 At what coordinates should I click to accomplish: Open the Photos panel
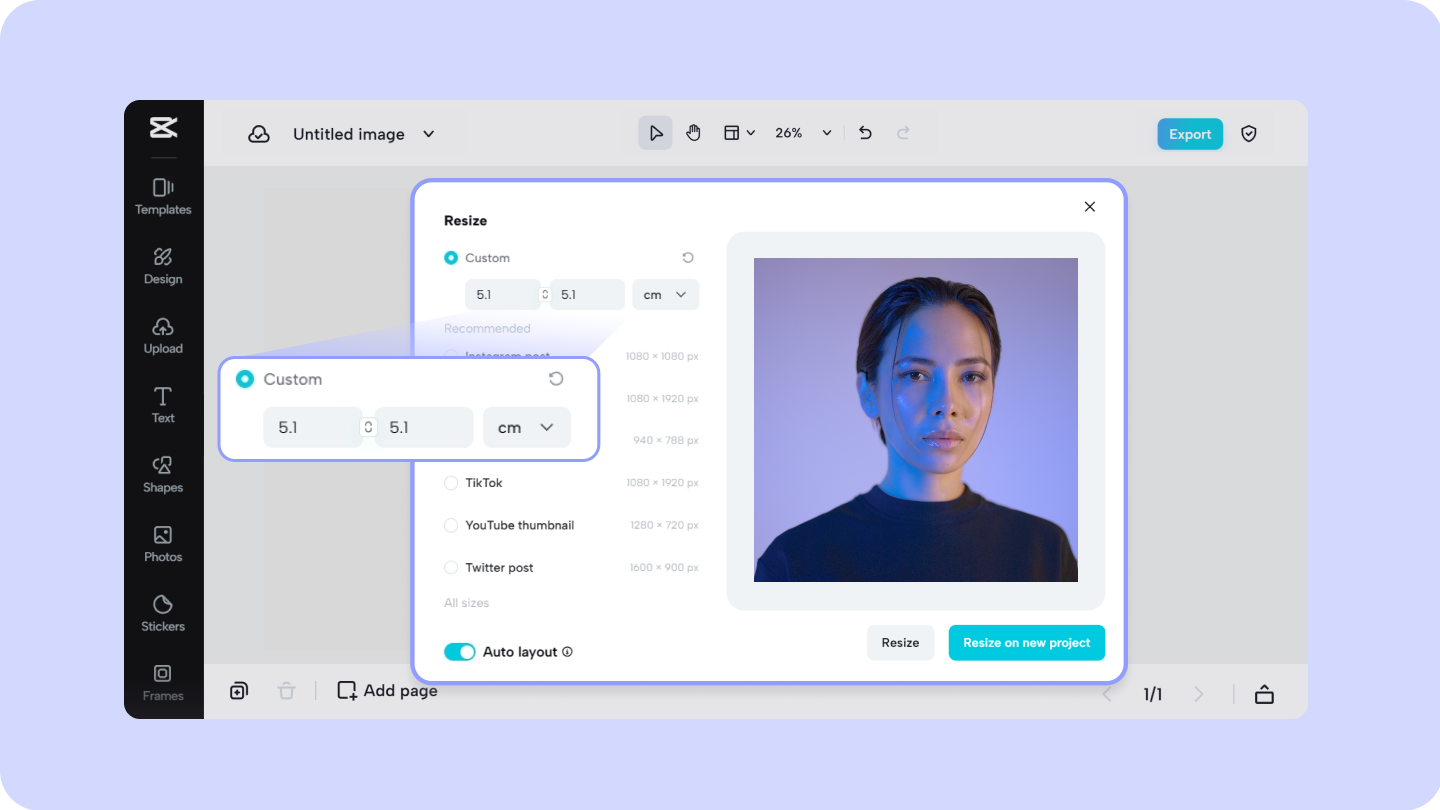[x=163, y=545]
